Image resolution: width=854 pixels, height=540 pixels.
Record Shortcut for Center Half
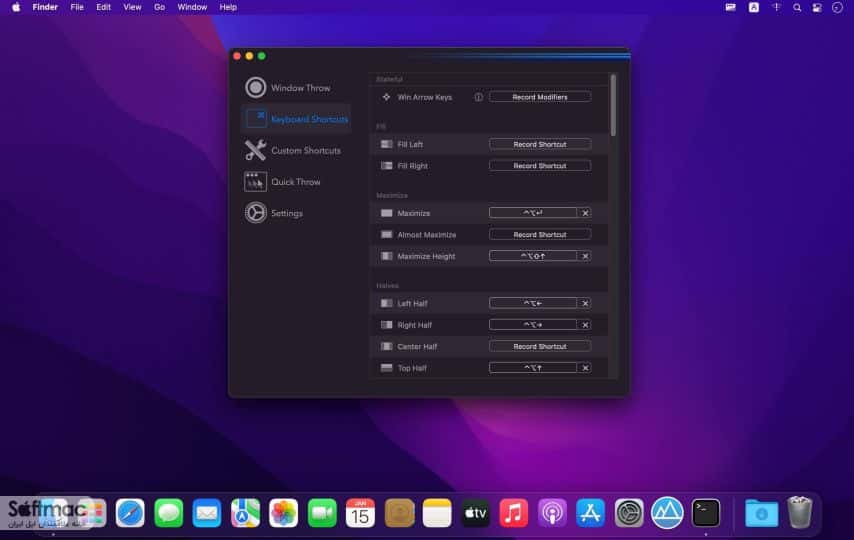[540, 347]
